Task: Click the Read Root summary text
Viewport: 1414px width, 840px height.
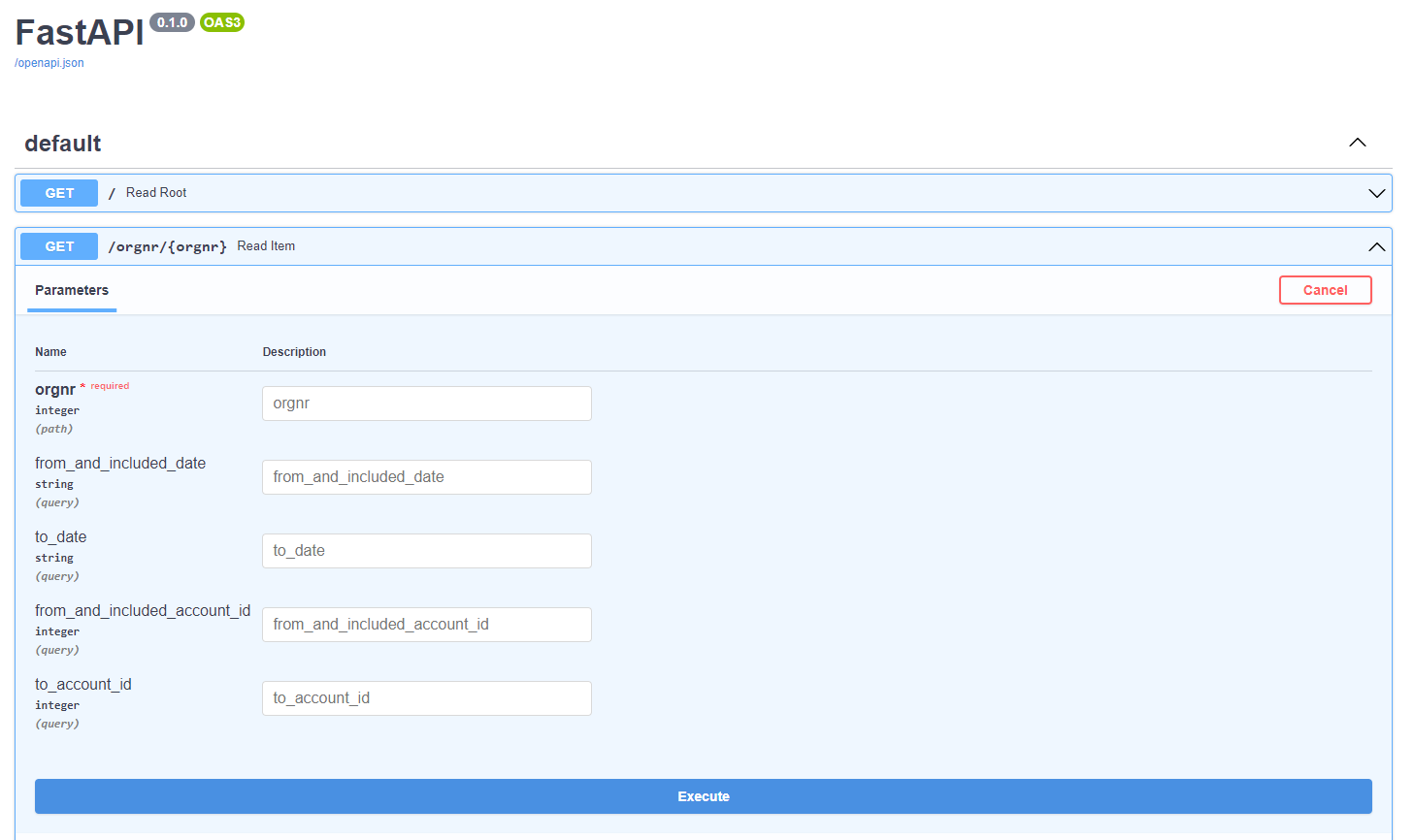Action: (156, 193)
